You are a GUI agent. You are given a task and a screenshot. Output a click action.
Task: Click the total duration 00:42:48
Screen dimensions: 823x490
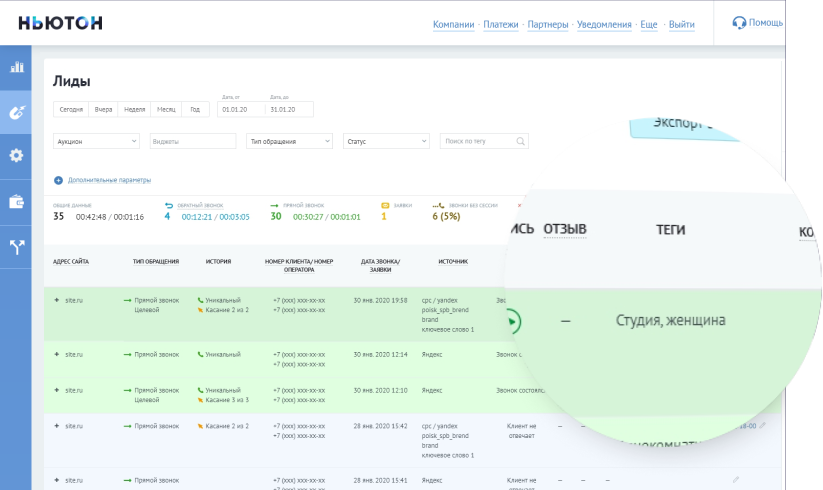91,217
